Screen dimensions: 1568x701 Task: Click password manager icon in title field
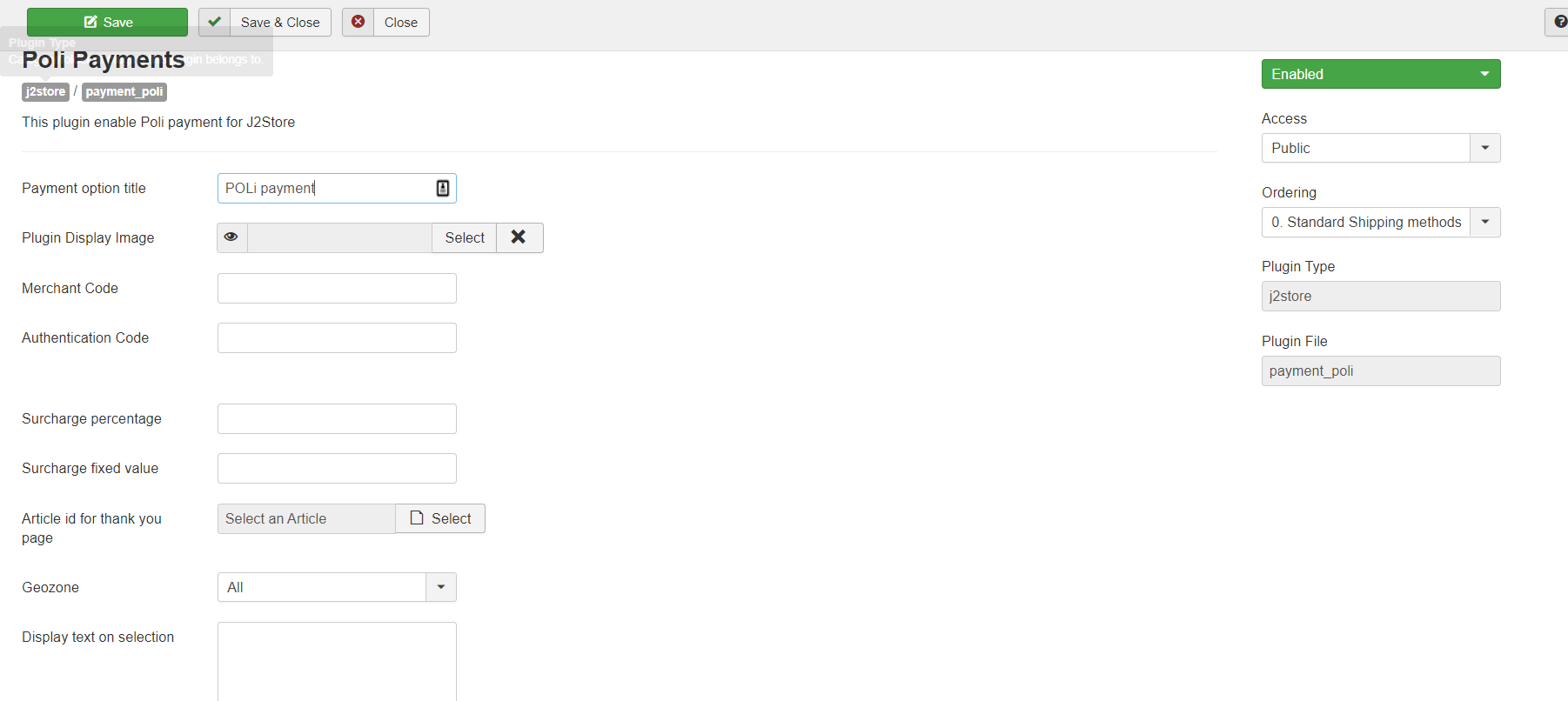pos(443,188)
